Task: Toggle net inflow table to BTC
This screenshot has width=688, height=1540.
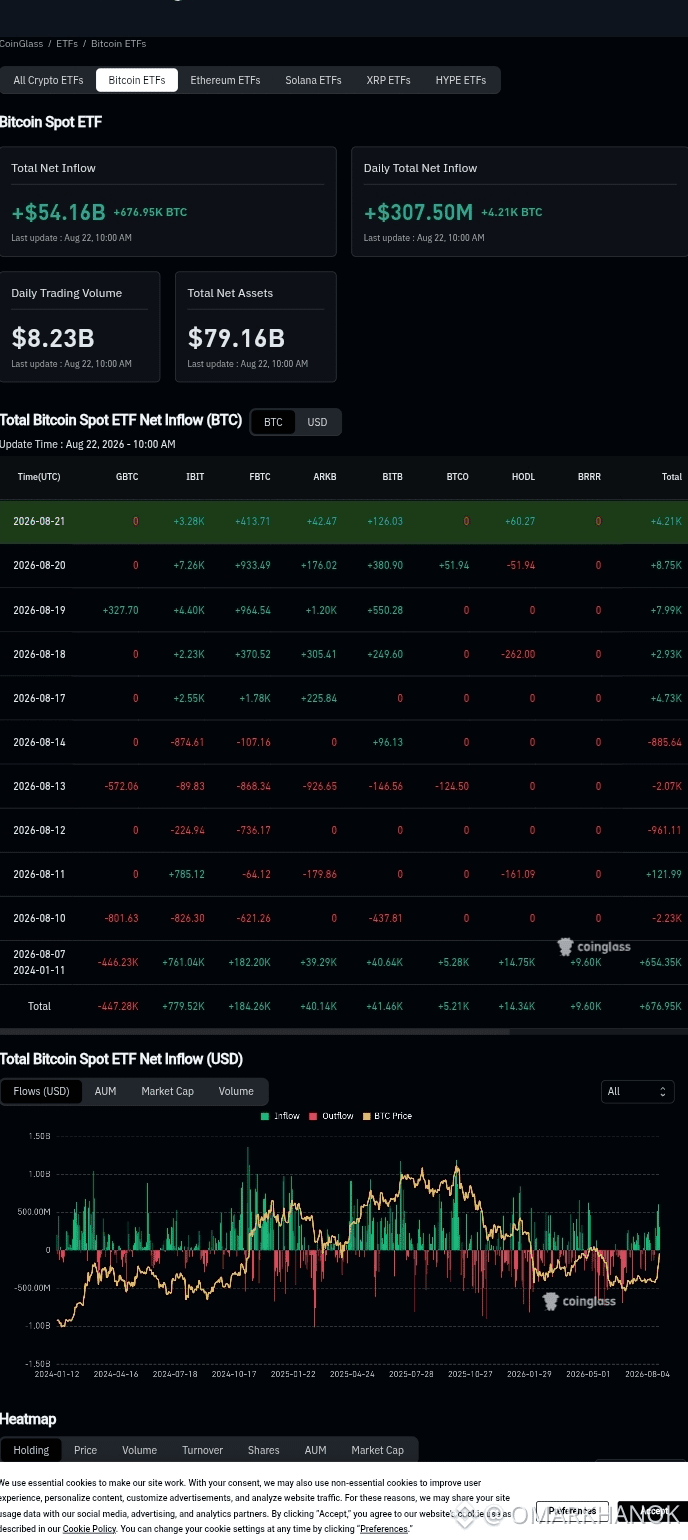Action: [273, 422]
